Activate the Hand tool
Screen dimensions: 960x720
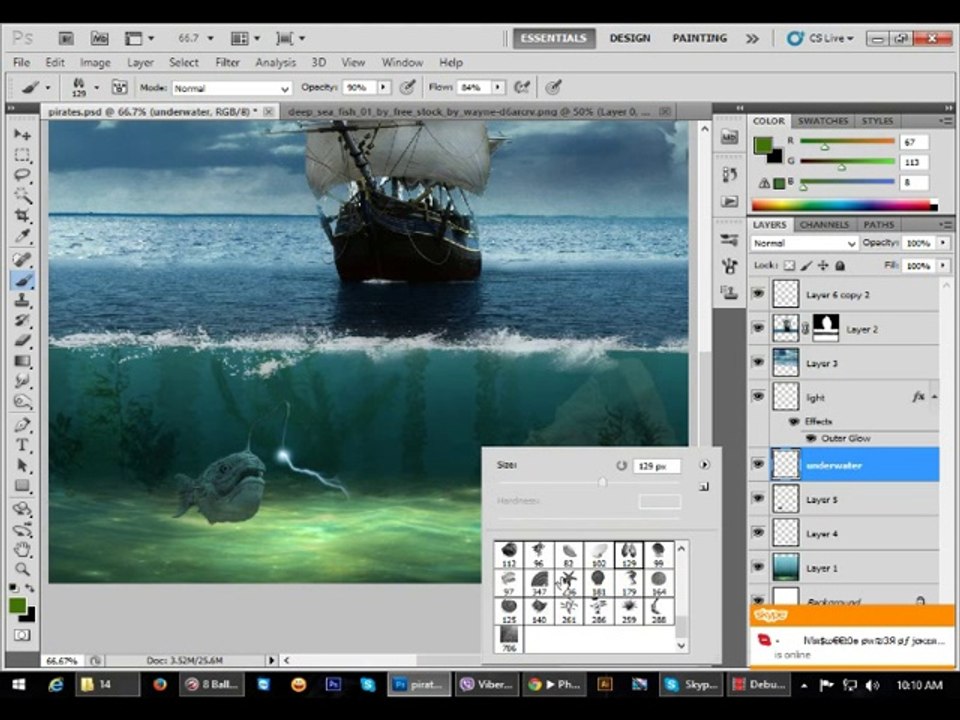[23, 549]
